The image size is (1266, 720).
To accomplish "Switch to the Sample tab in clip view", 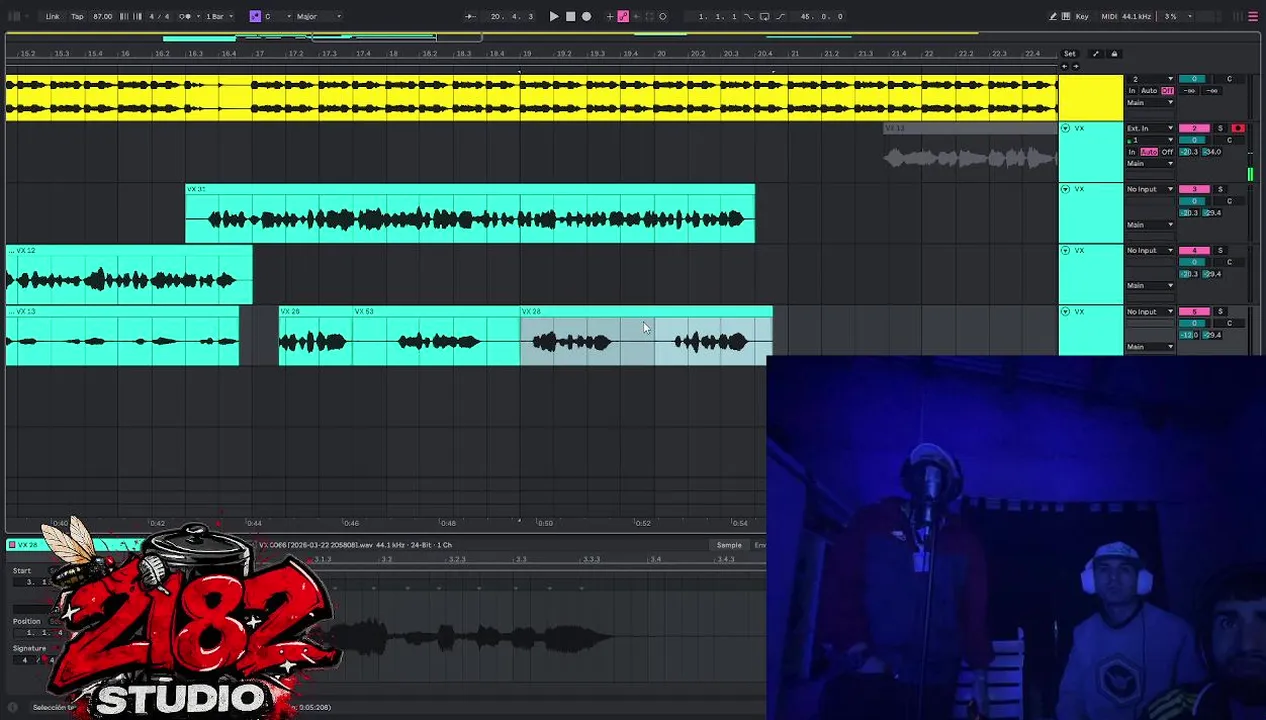I will (729, 545).
